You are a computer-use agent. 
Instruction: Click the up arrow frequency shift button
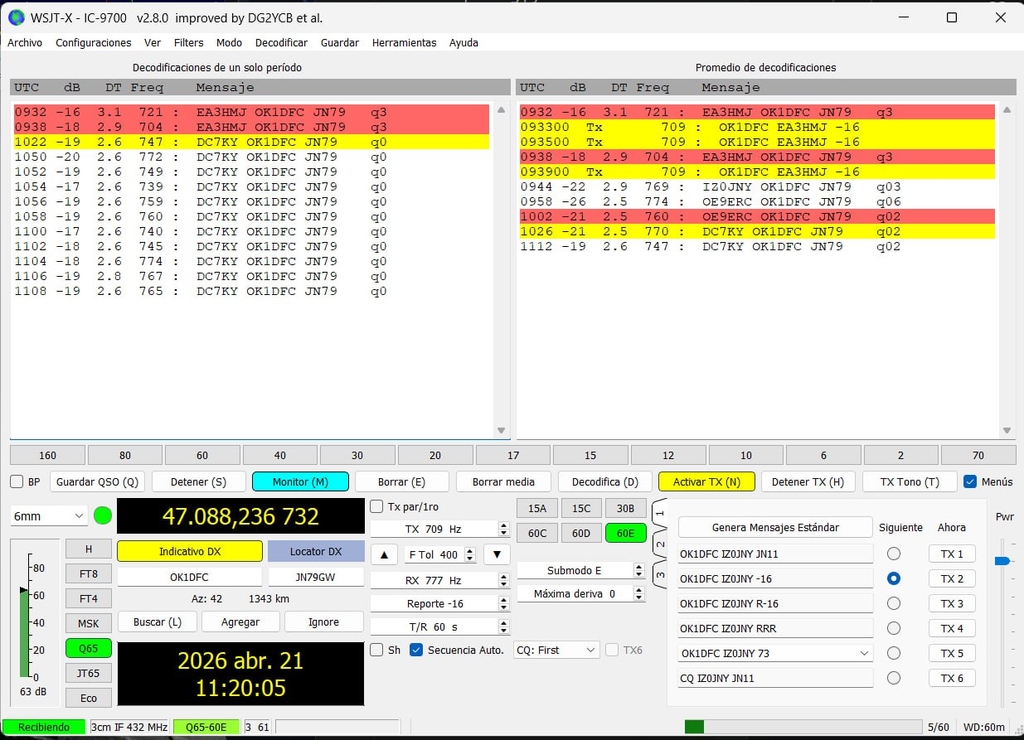tap(384, 555)
